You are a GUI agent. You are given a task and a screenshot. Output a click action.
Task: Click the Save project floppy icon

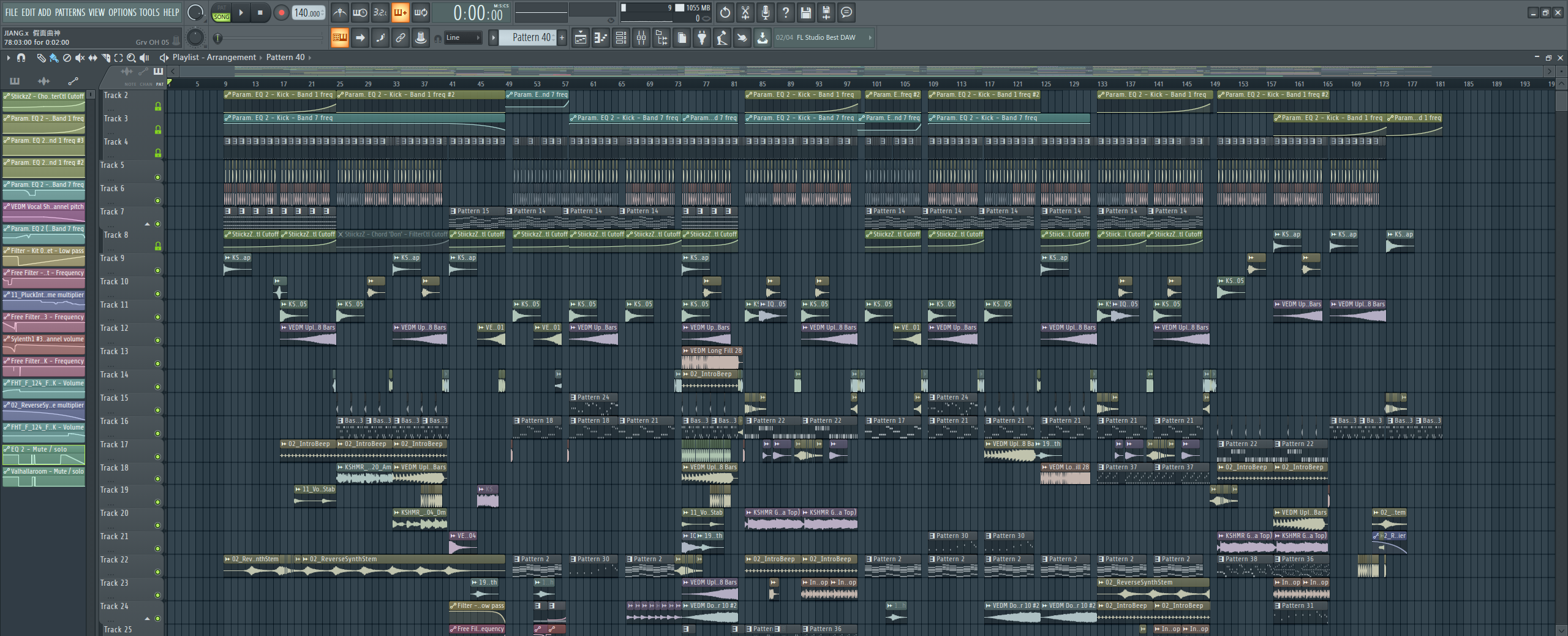(x=805, y=13)
